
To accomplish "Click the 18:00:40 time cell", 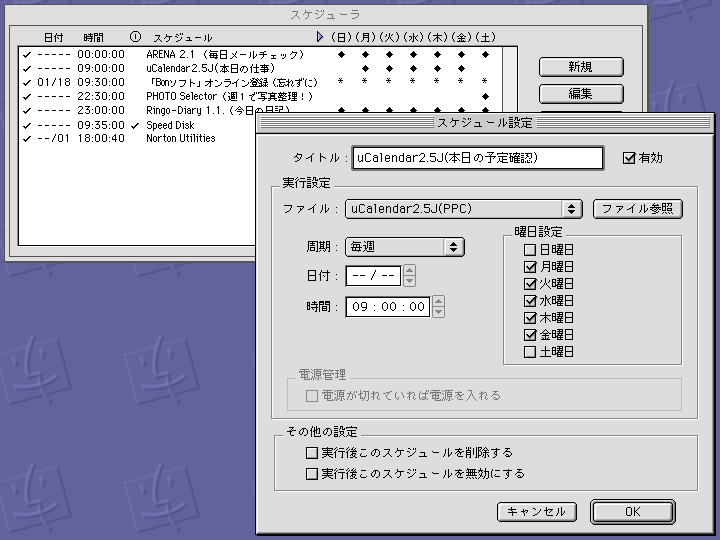I will click(x=101, y=138).
